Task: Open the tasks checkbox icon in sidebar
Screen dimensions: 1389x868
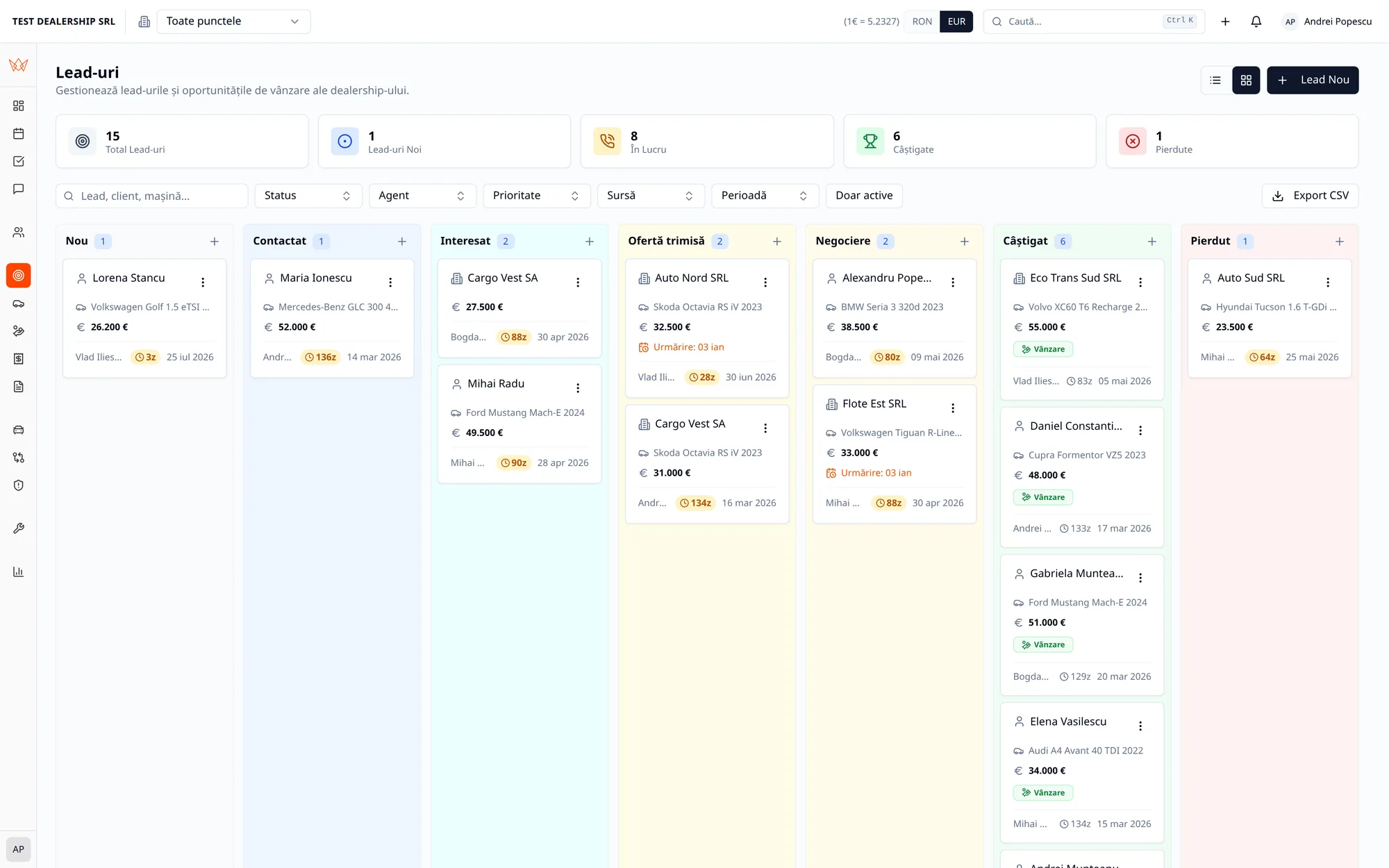Action: click(x=19, y=161)
